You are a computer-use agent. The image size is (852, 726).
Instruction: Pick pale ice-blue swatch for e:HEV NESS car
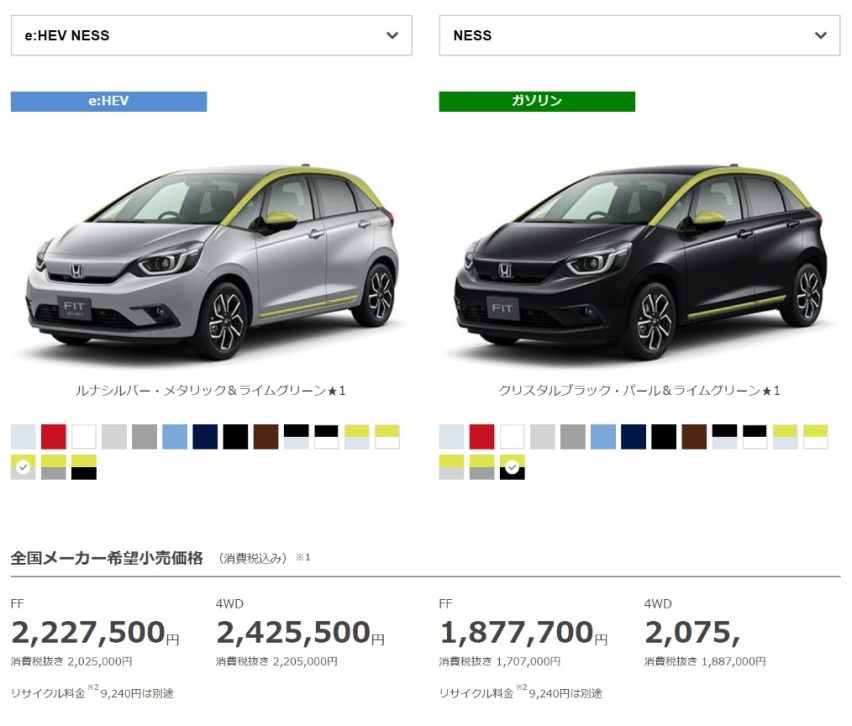23,437
